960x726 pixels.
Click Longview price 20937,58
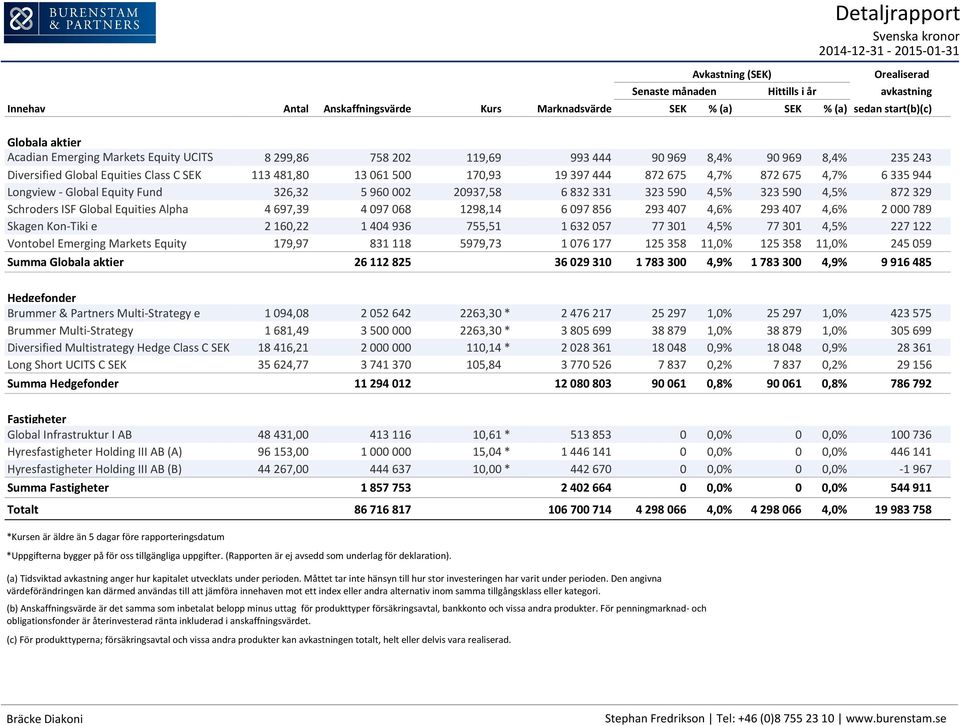477,192
